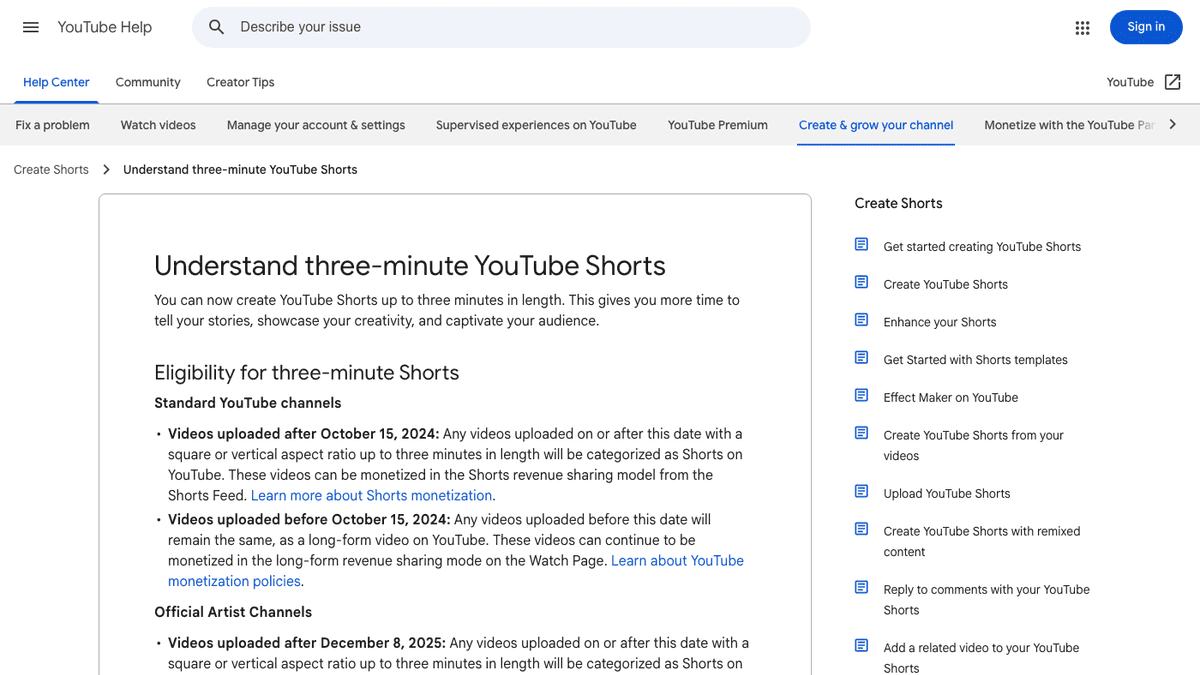Select Watch videos category
Screen dimensions: 1200x675
click(158, 125)
